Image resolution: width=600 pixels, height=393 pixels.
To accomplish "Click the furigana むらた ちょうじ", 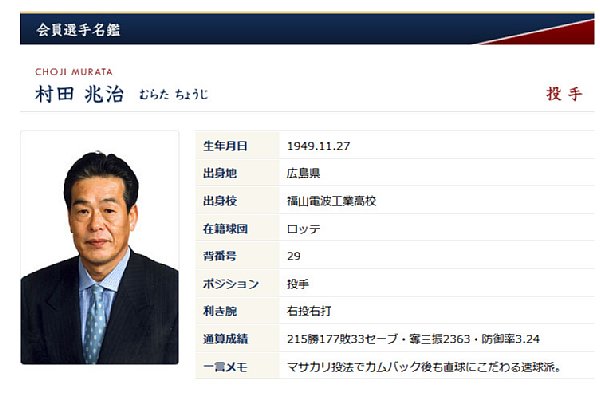I will [x=174, y=95].
